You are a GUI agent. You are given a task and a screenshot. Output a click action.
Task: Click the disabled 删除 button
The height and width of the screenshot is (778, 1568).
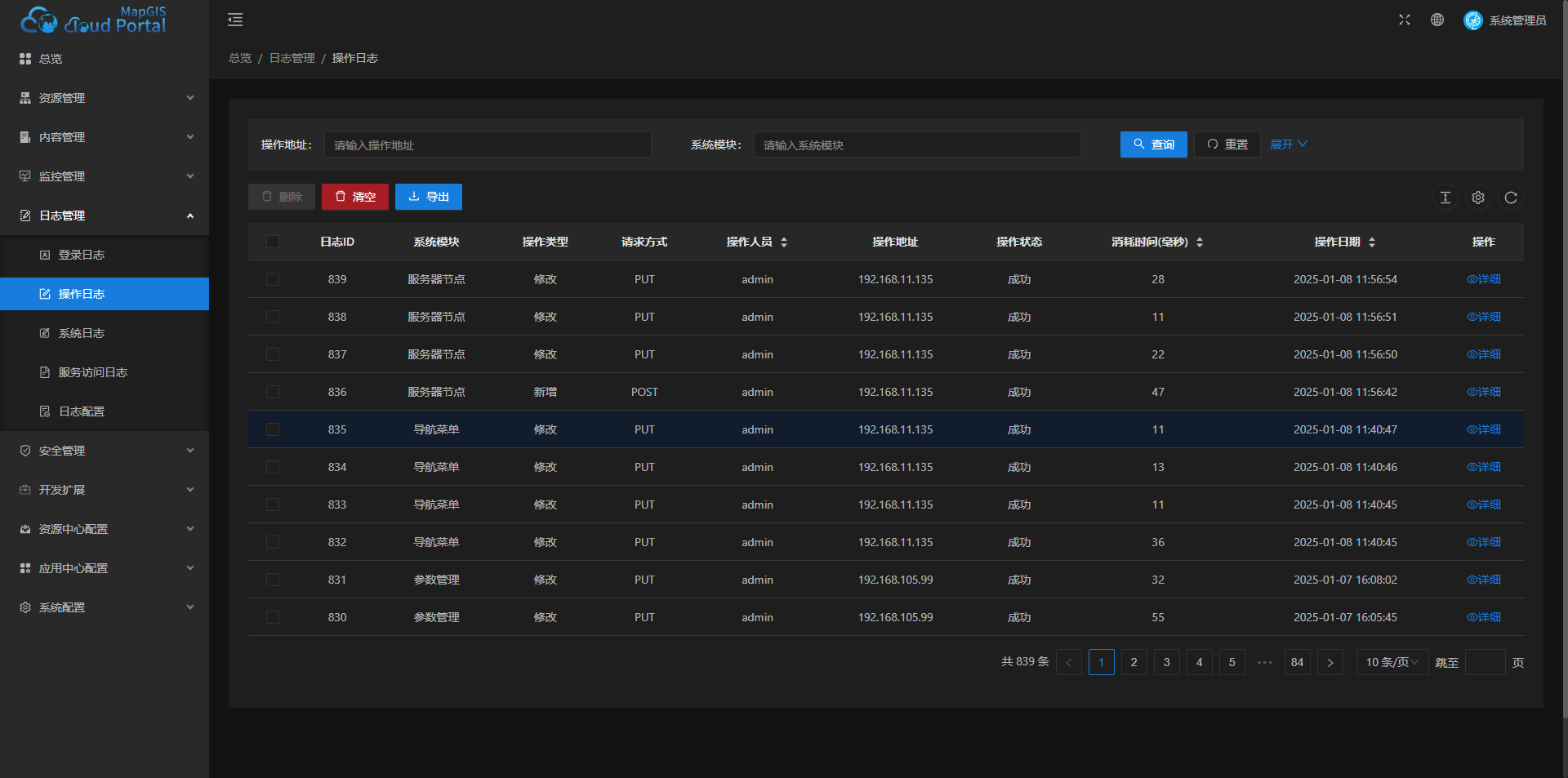282,197
